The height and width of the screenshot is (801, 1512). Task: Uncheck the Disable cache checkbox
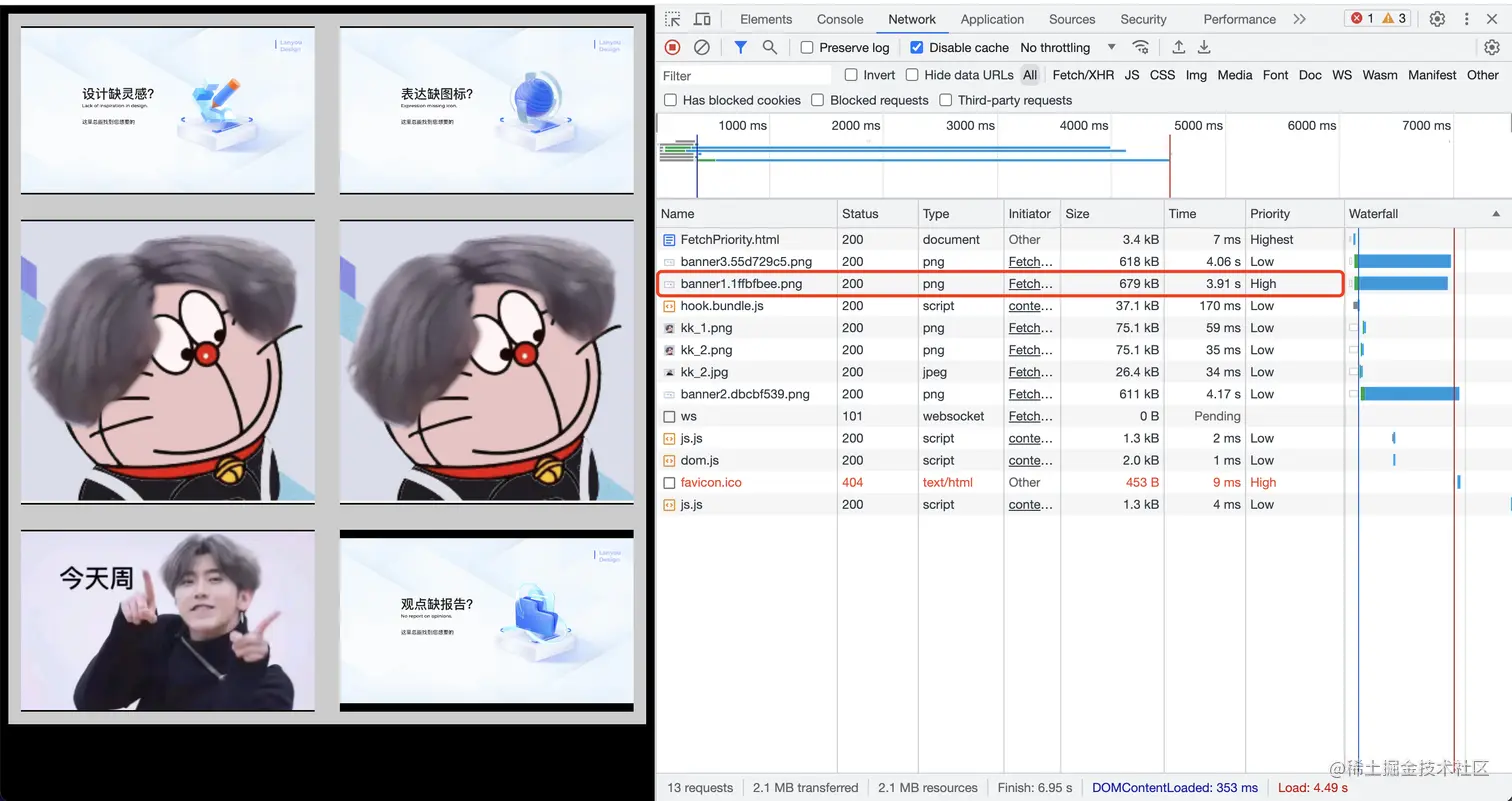(917, 48)
